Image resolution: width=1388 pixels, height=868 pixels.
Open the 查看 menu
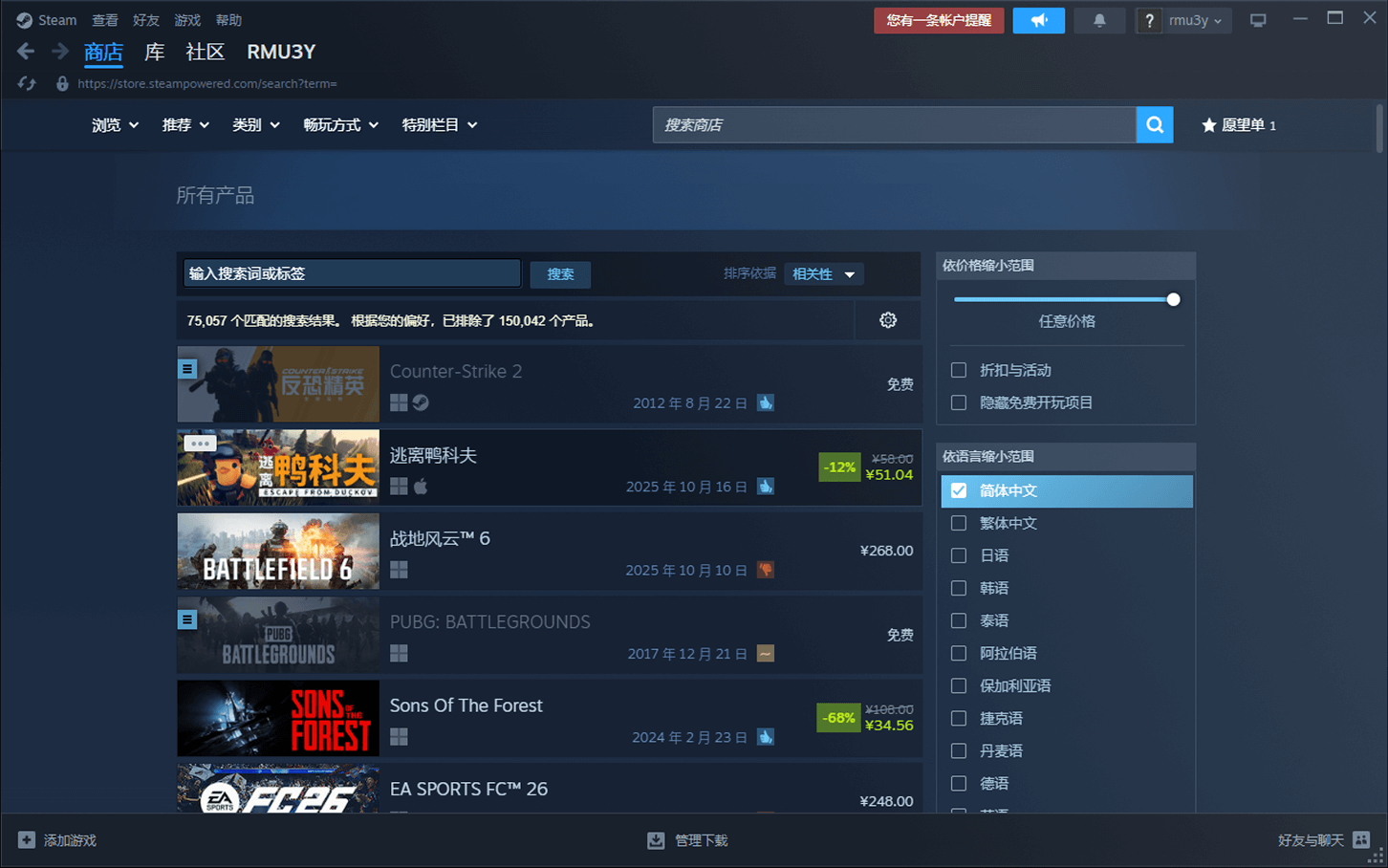[105, 20]
